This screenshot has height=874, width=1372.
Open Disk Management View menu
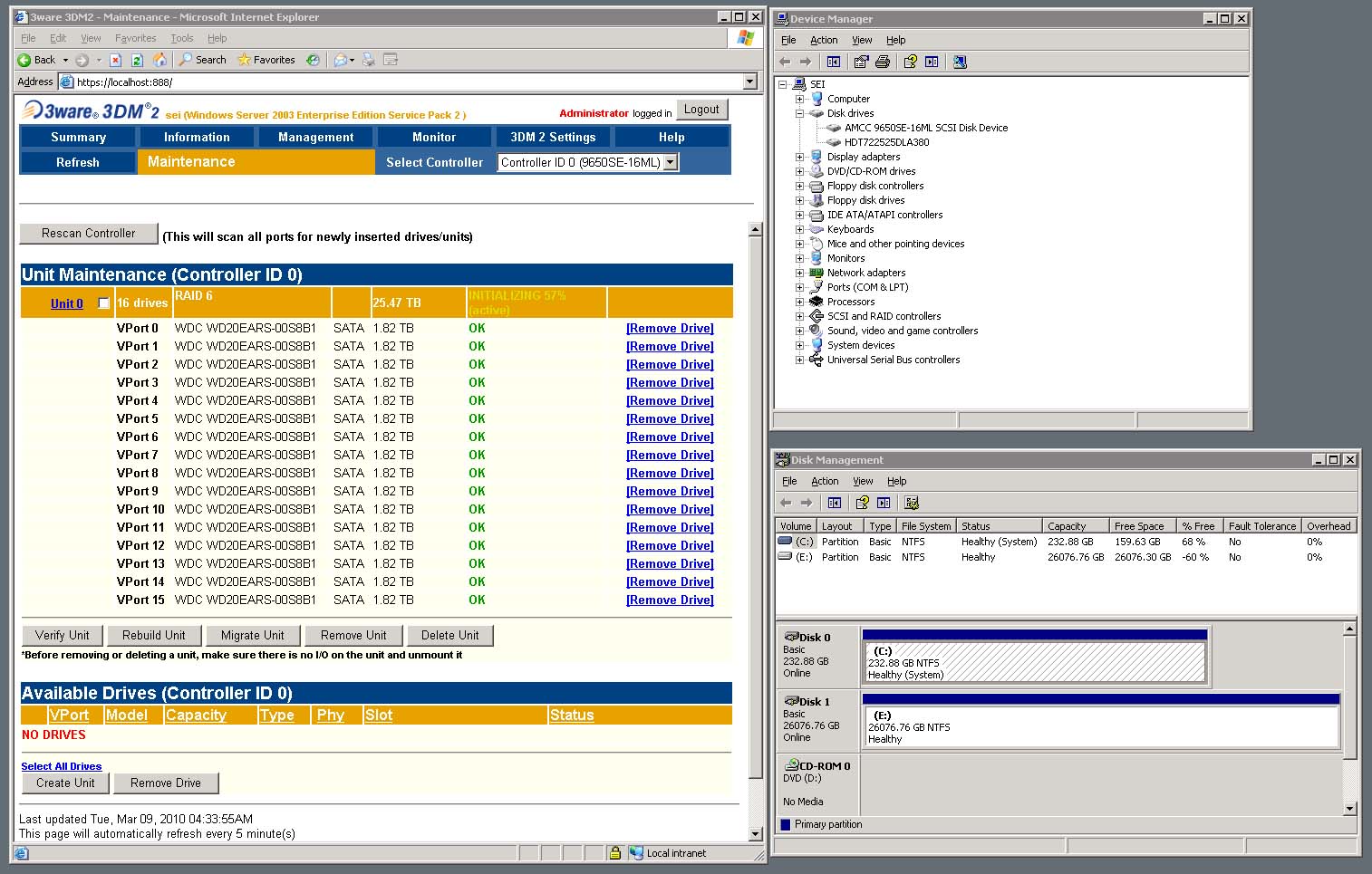coord(863,481)
